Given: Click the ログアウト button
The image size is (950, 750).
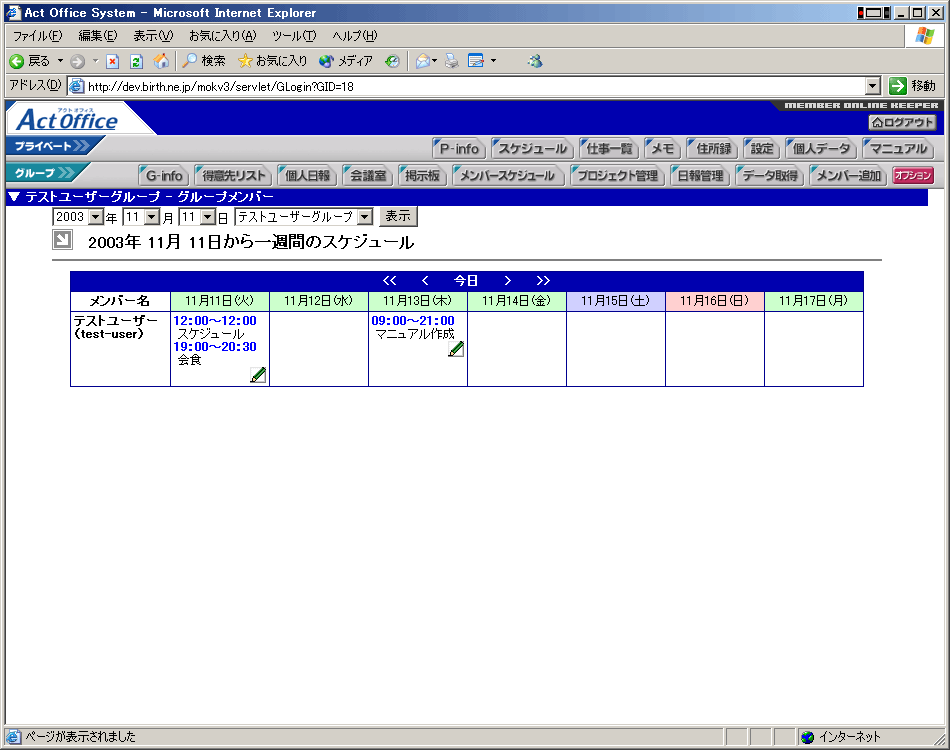Looking at the screenshot, I should coord(903,122).
